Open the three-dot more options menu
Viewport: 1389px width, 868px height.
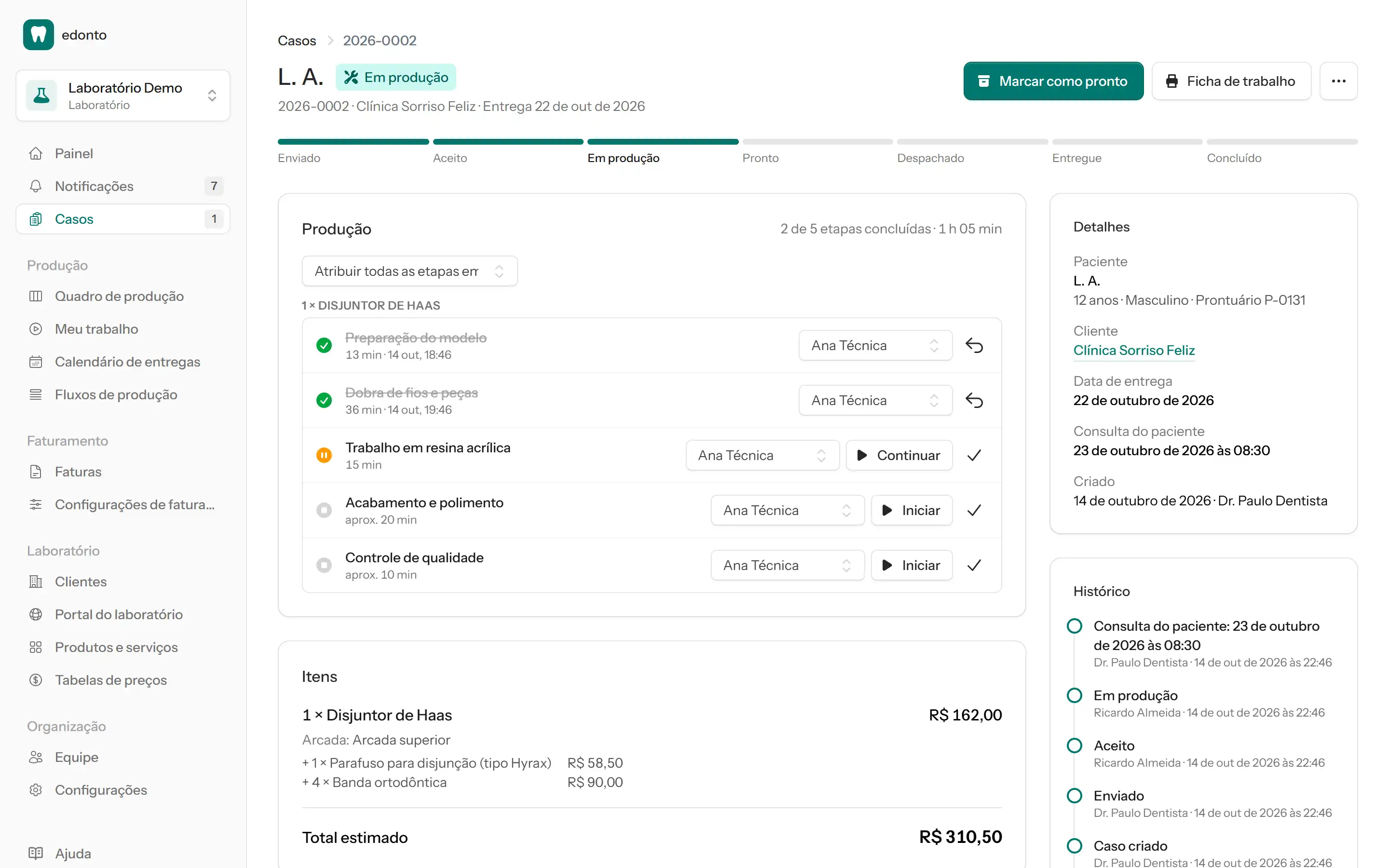(x=1338, y=81)
